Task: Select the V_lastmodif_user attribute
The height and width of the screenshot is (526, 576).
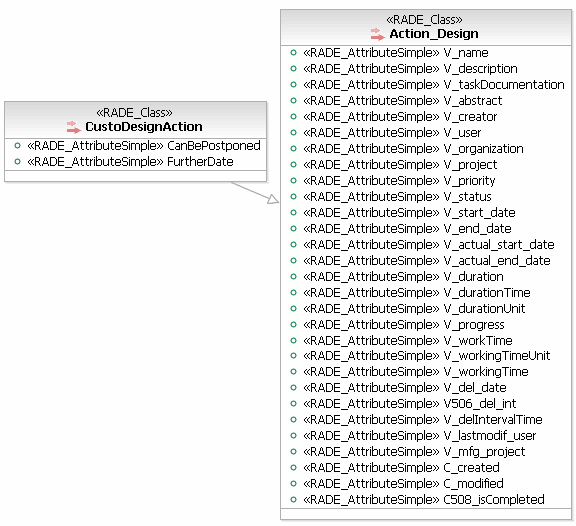Action: (x=419, y=436)
